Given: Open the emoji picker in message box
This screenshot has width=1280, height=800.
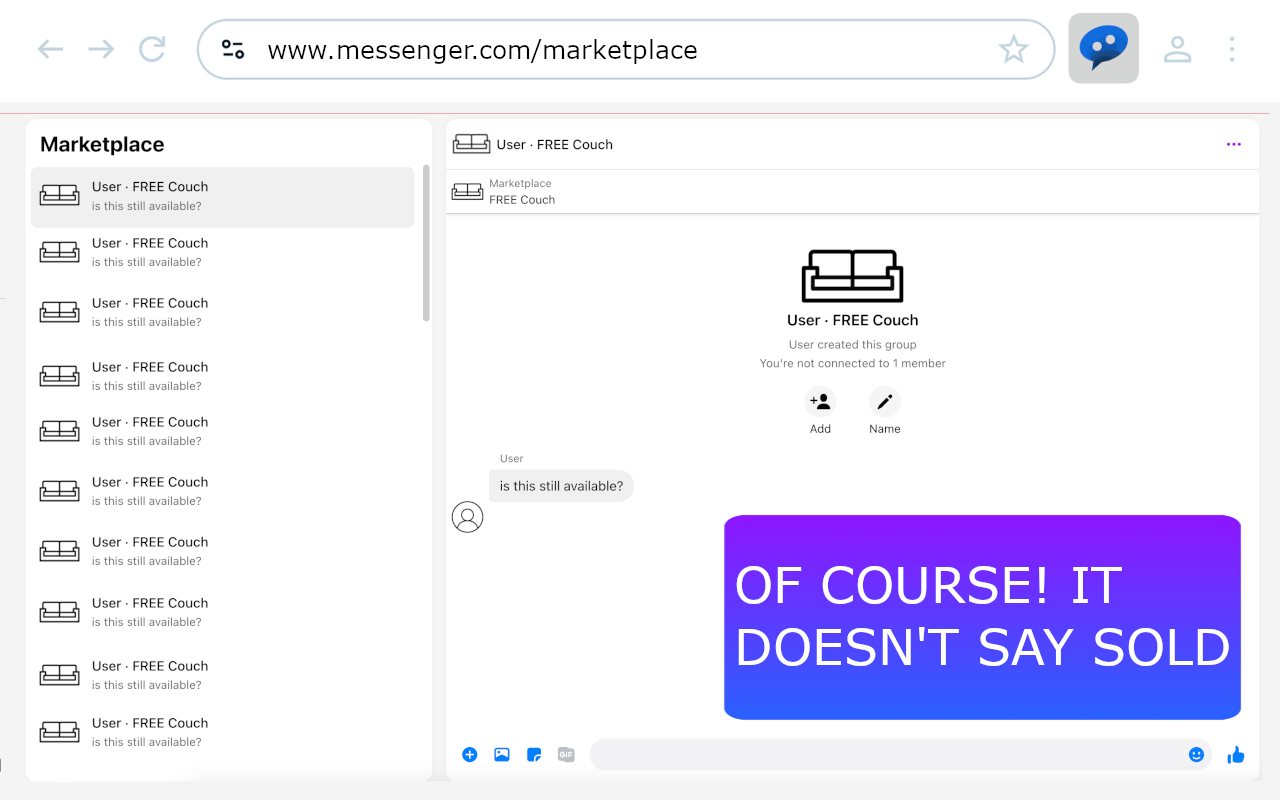Looking at the screenshot, I should coord(1196,755).
